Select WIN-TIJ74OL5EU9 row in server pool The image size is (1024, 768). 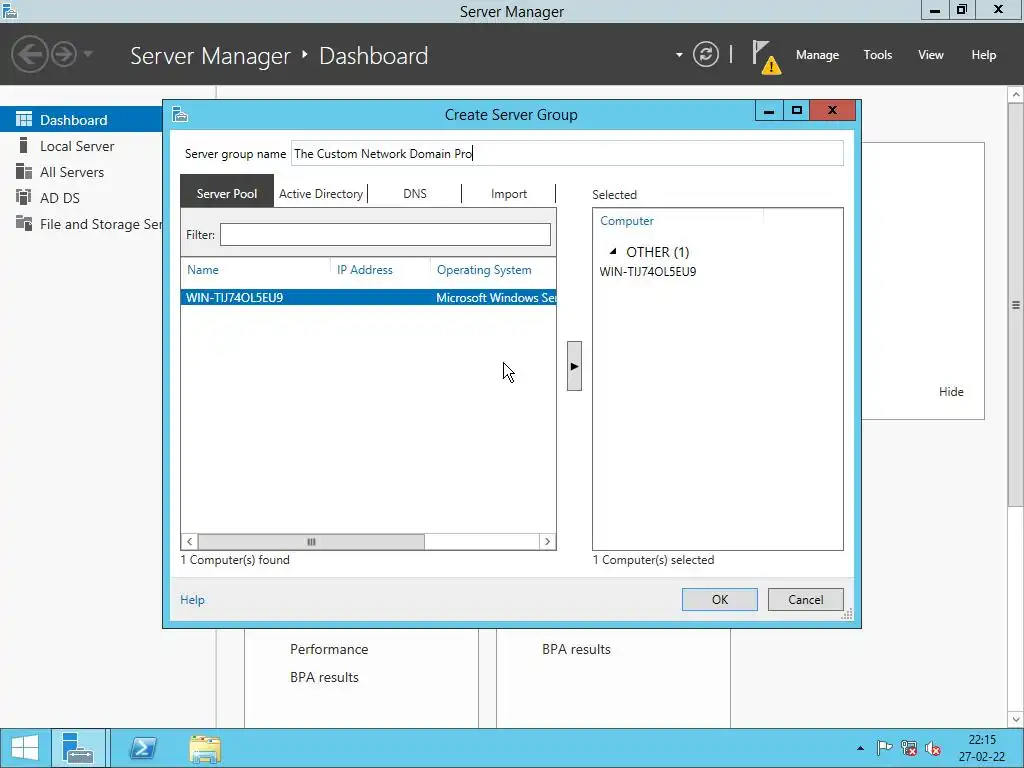(x=368, y=297)
